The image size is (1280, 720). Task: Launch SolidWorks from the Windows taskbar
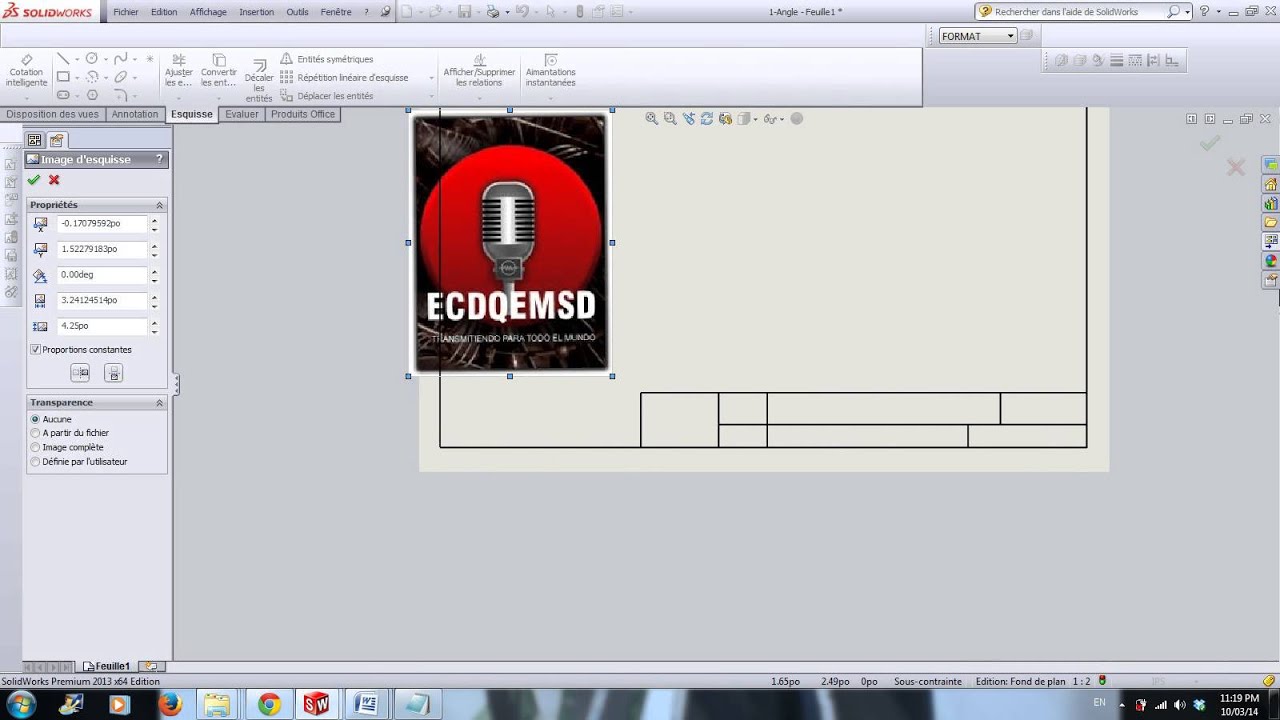[x=316, y=704]
